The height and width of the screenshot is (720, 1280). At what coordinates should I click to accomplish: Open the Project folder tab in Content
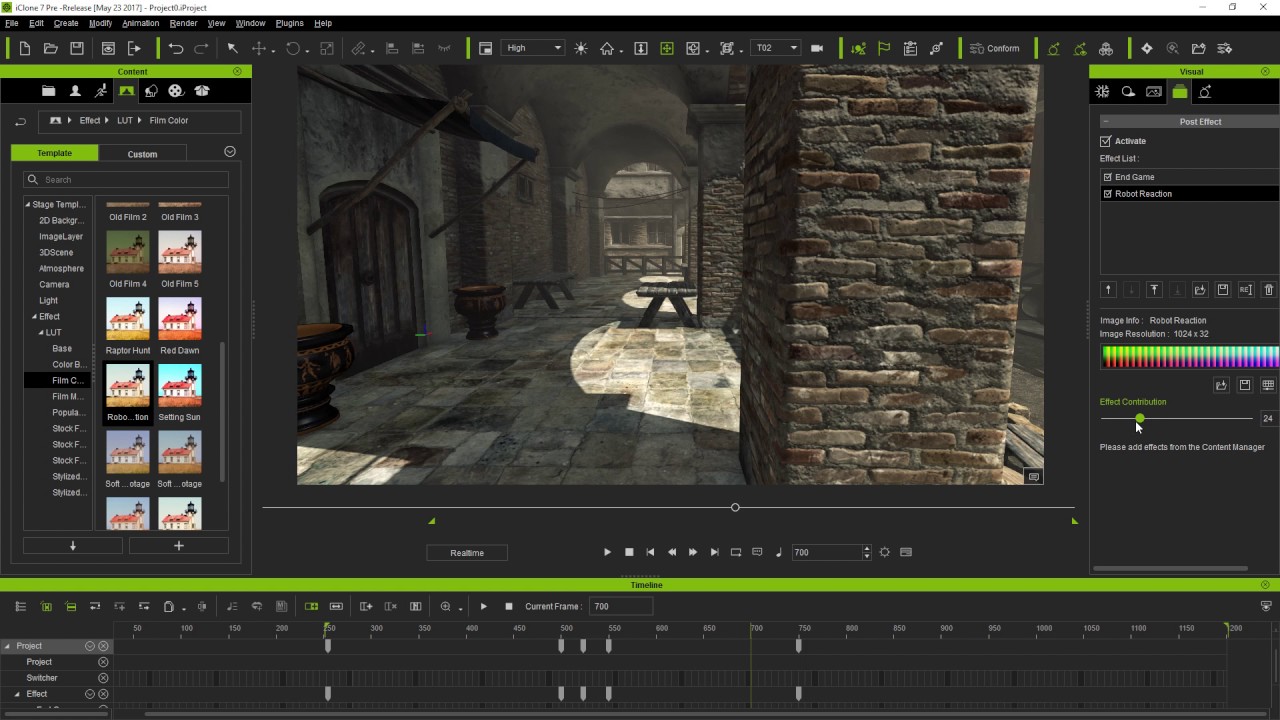click(48, 91)
